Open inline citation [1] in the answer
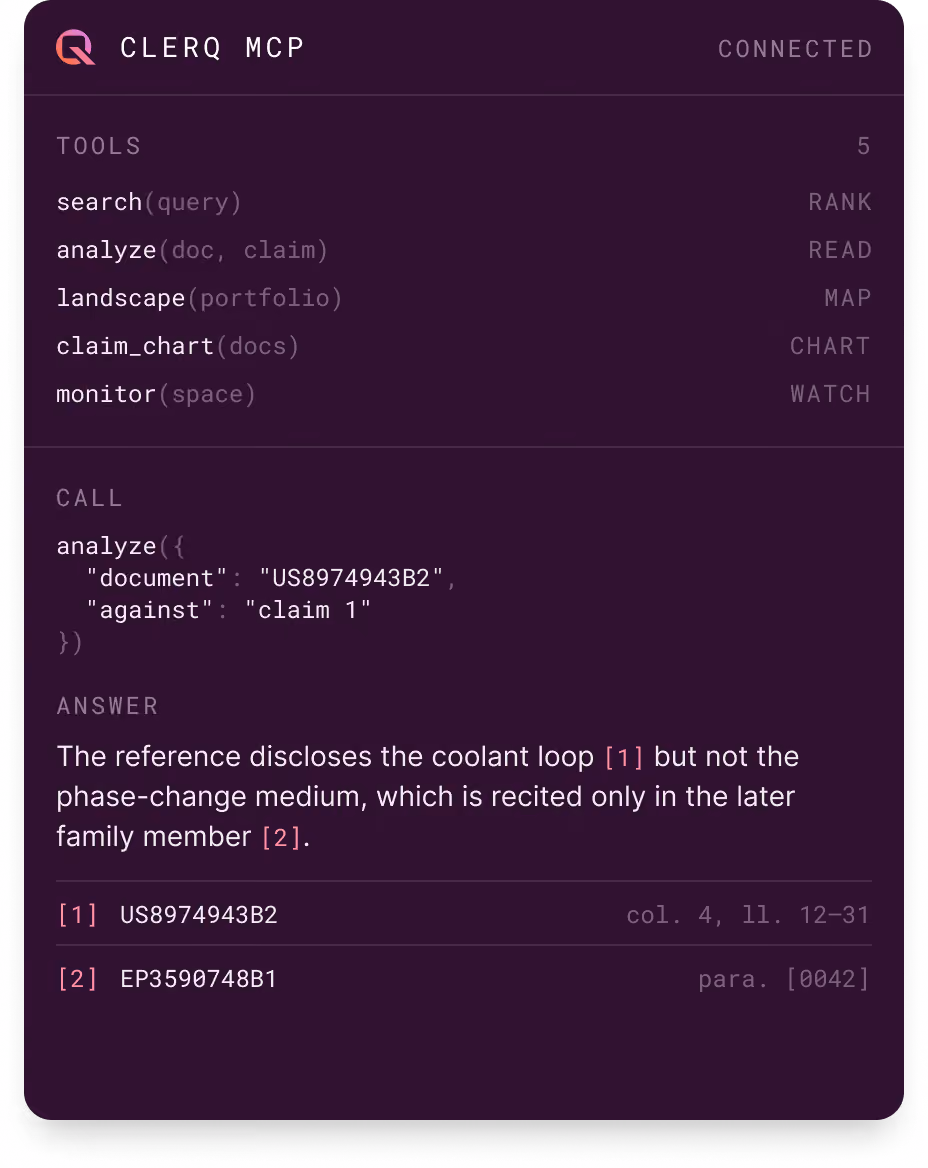The image size is (928, 1168). click(623, 758)
